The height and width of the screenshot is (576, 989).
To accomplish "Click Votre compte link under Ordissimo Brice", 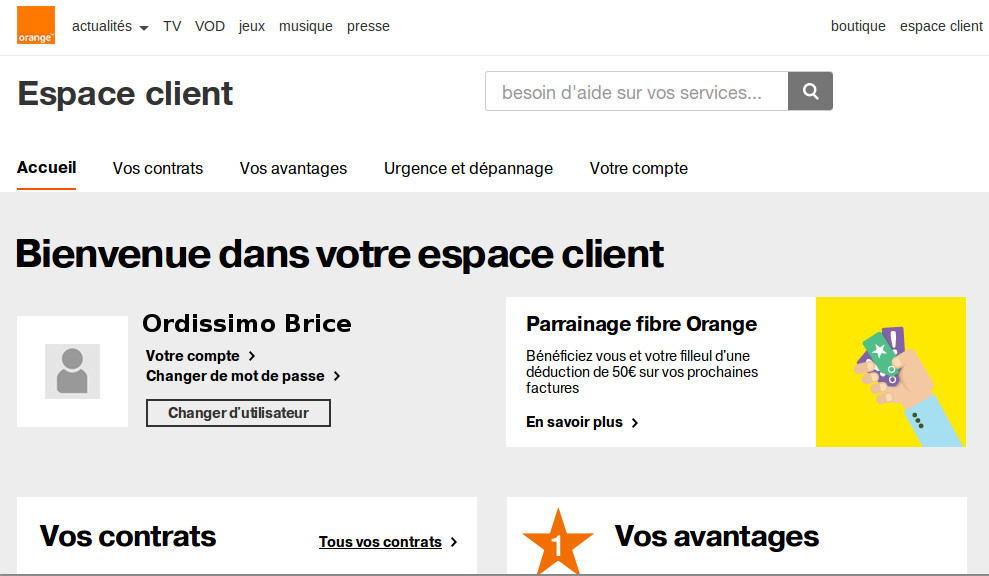I will tap(193, 356).
